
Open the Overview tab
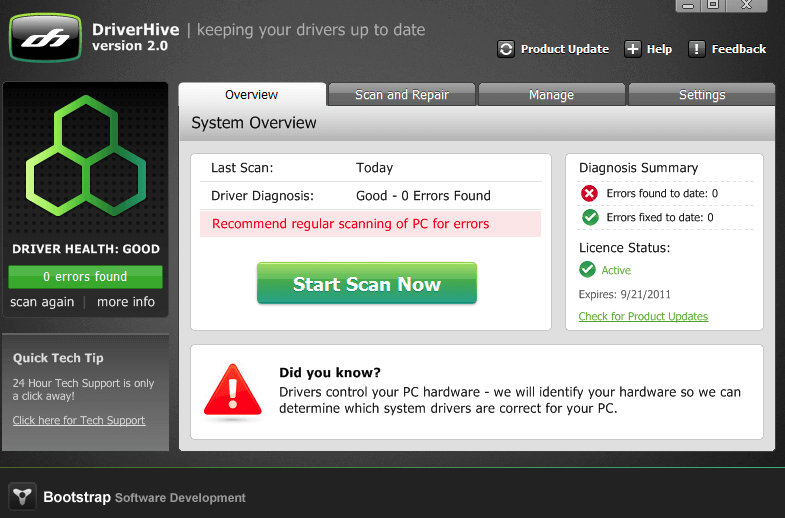[x=252, y=95]
